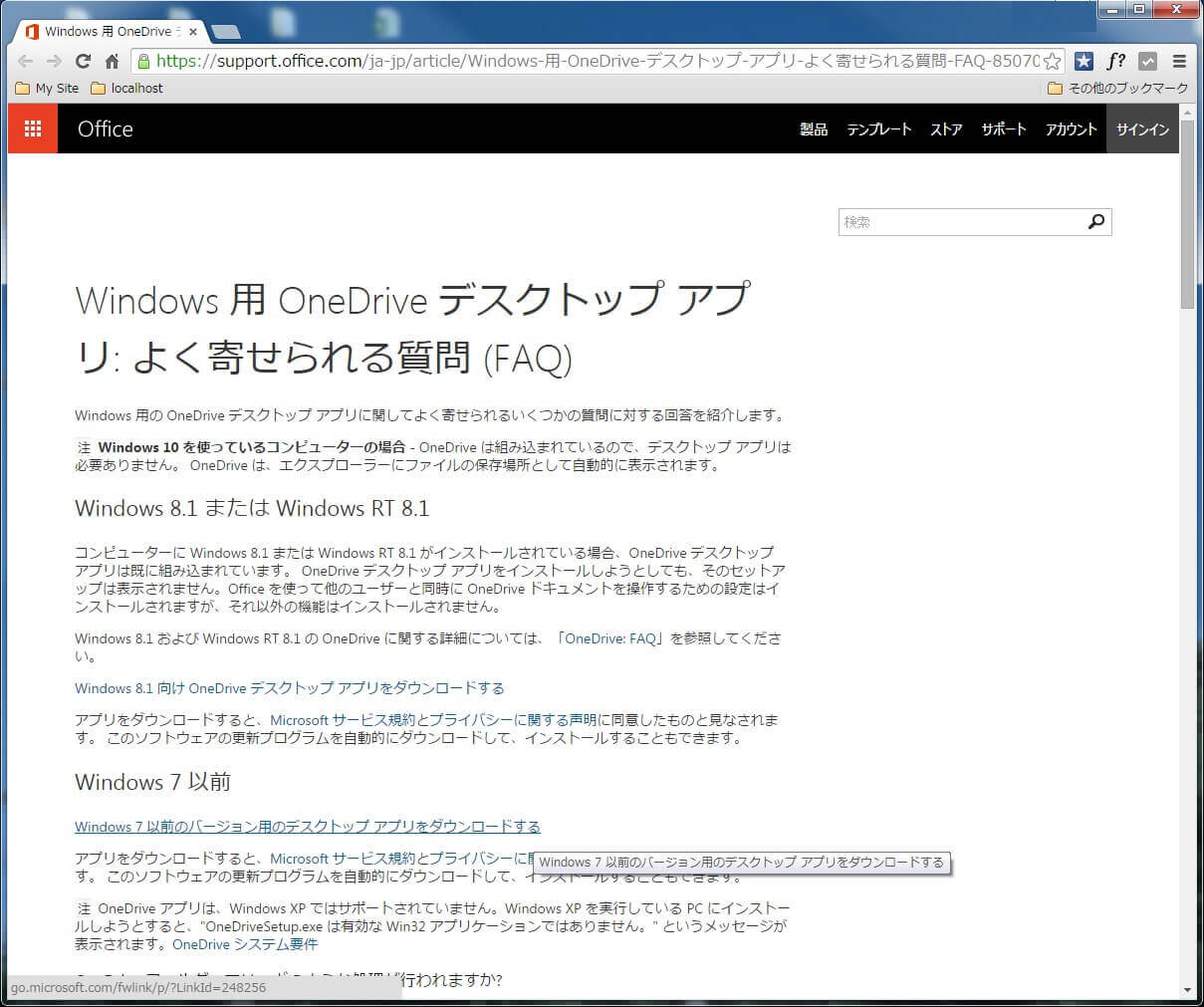Open the Office app launcher grid icon
The image size is (1204, 1007).
[32, 128]
